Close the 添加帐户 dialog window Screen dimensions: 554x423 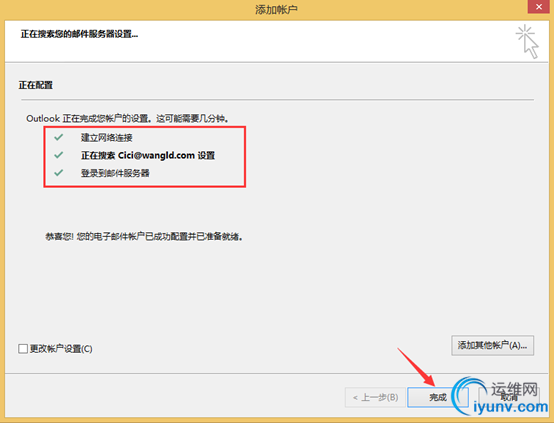[x=539, y=7]
